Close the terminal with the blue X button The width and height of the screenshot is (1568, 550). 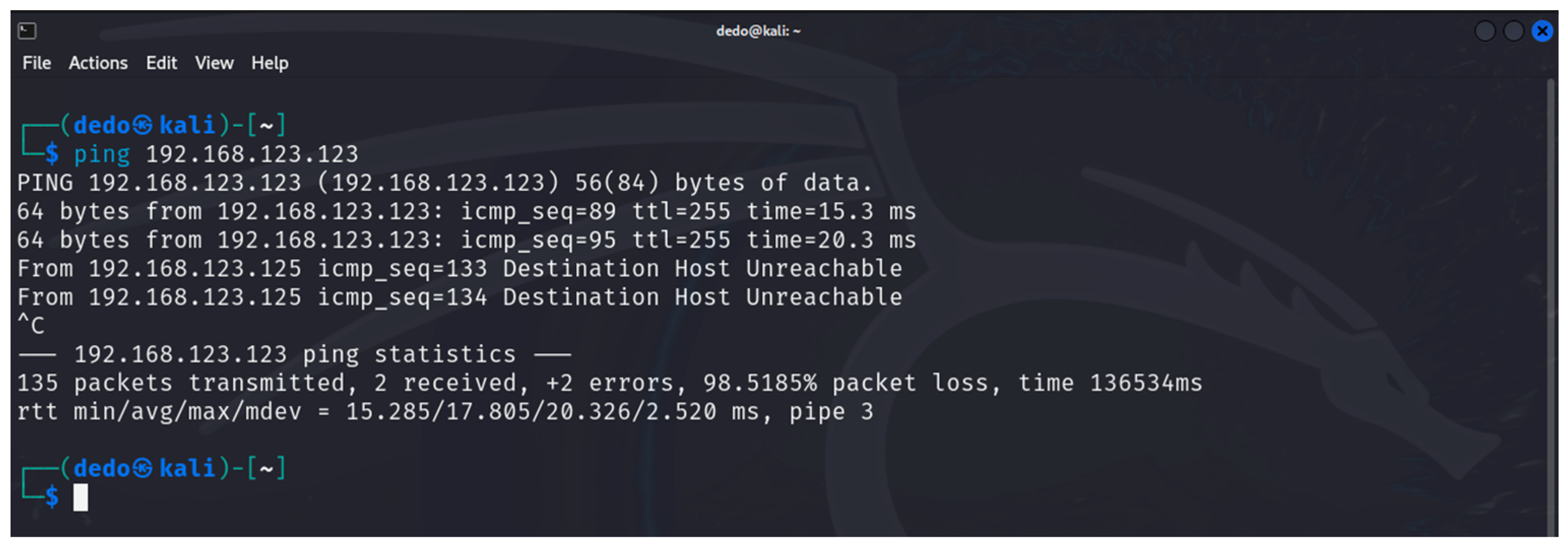tap(1542, 30)
